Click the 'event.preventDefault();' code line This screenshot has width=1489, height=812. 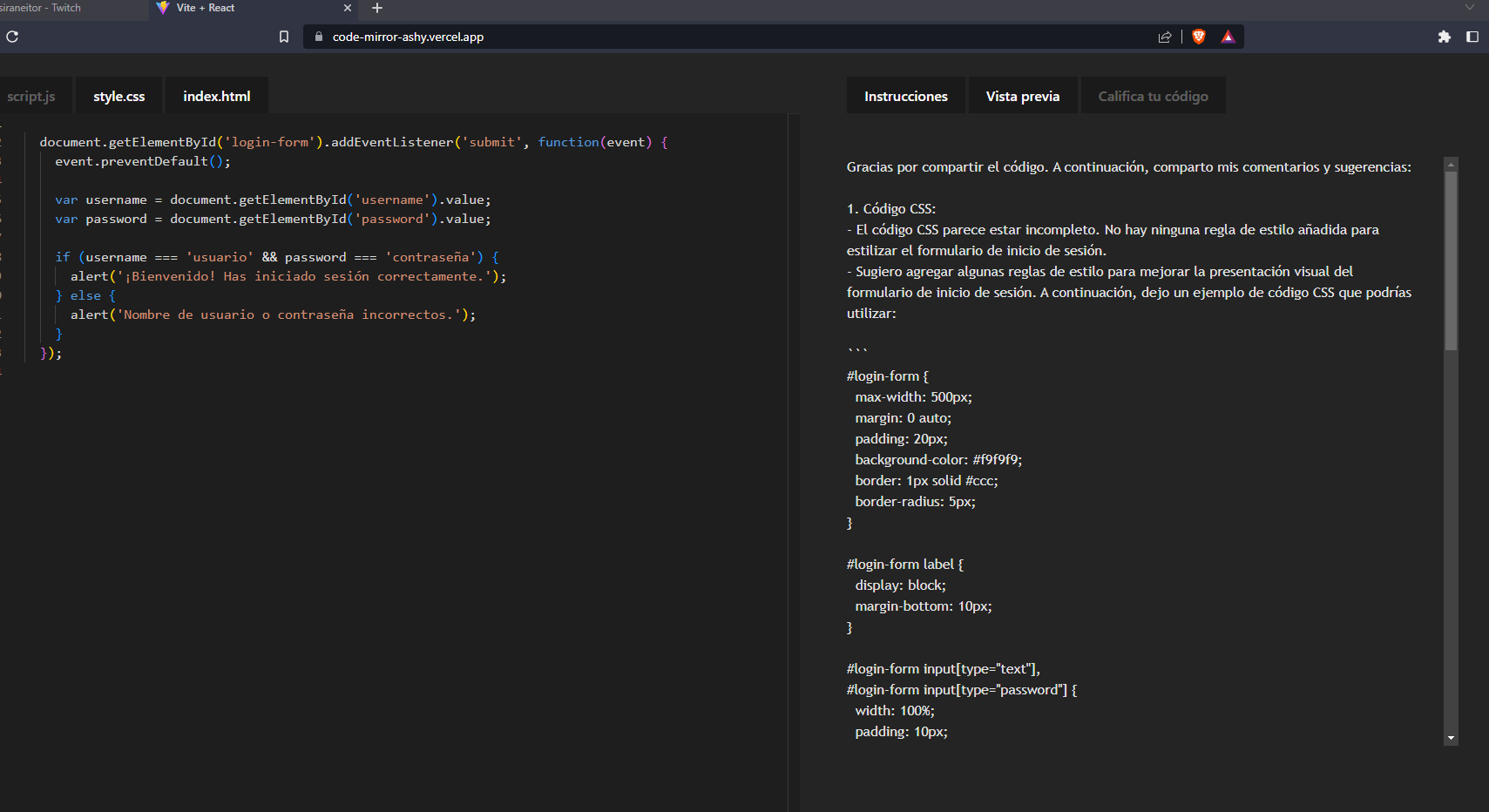[x=143, y=161]
